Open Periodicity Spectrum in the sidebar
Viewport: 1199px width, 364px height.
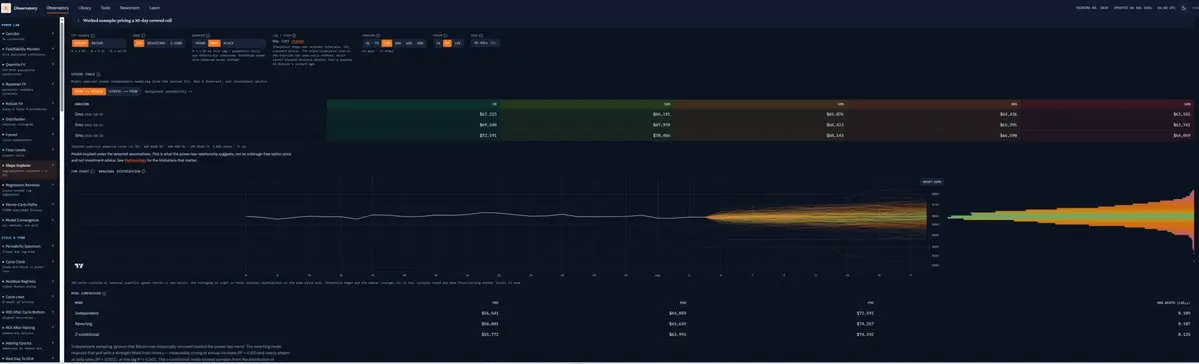tap(29, 248)
